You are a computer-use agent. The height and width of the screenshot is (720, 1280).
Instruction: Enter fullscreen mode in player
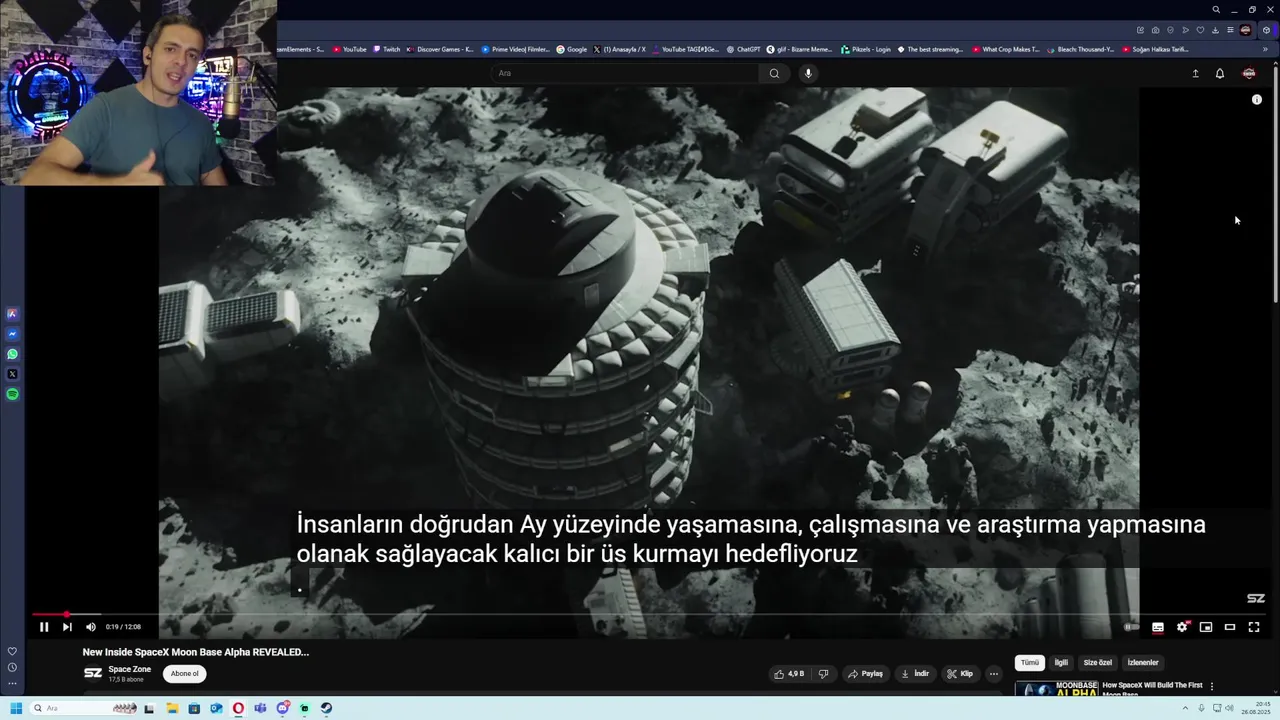click(x=1254, y=627)
